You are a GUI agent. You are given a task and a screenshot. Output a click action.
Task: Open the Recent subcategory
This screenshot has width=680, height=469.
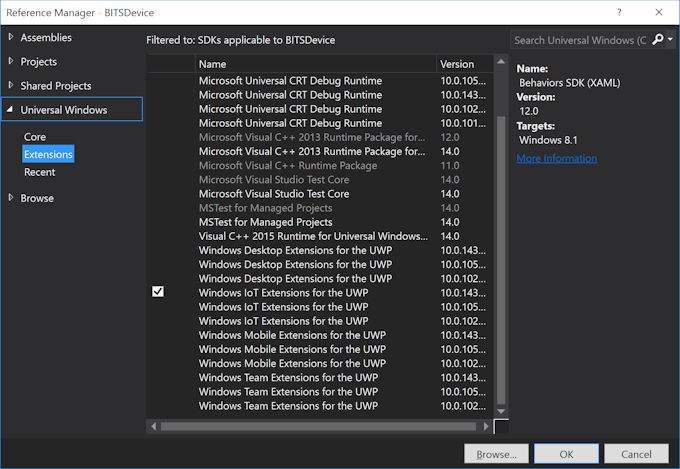(40, 172)
